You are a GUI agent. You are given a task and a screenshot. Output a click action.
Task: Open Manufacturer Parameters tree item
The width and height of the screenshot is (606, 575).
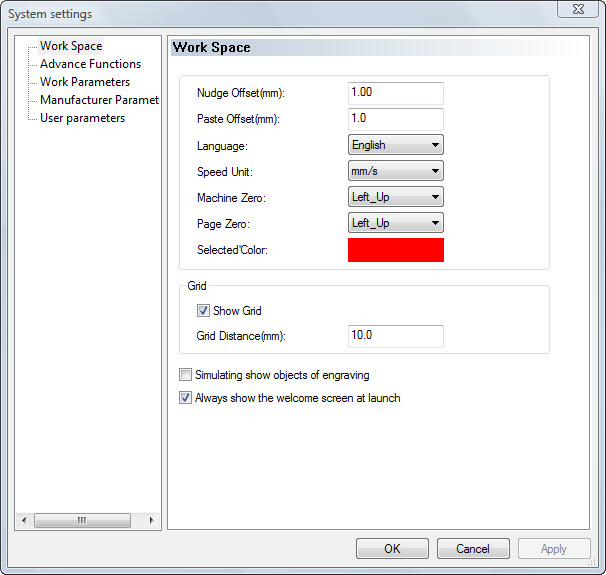pos(99,100)
